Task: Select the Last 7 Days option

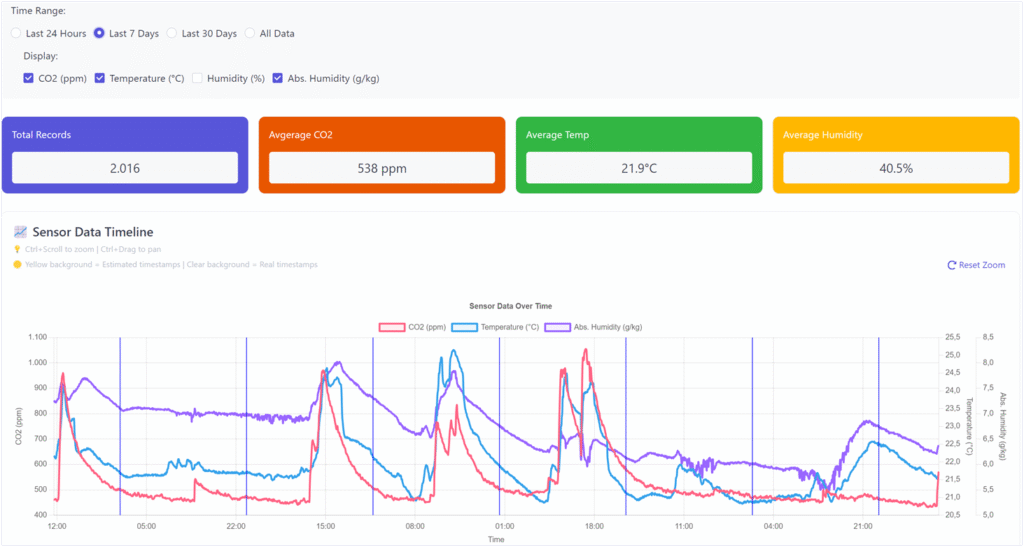Action: (x=99, y=33)
